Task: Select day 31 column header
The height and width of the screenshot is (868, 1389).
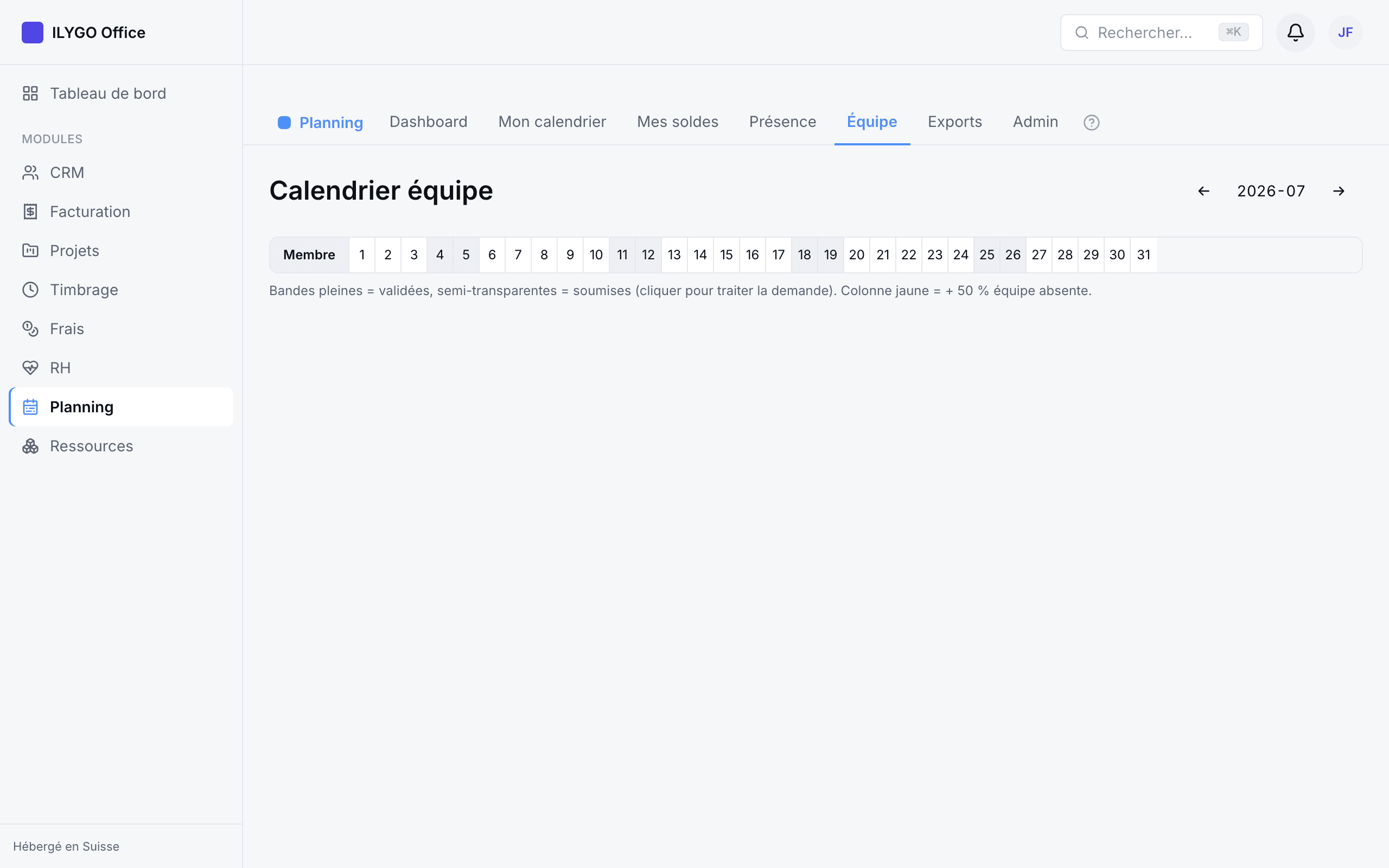Action: click(x=1143, y=254)
